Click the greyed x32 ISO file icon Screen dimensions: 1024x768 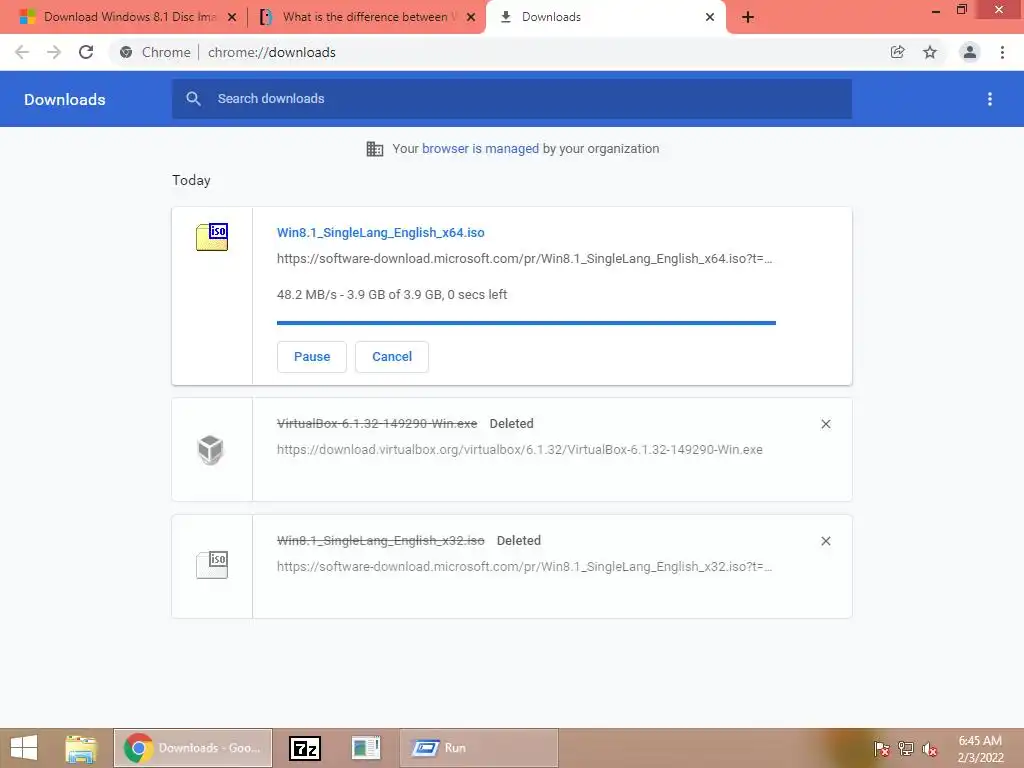[x=212, y=565]
